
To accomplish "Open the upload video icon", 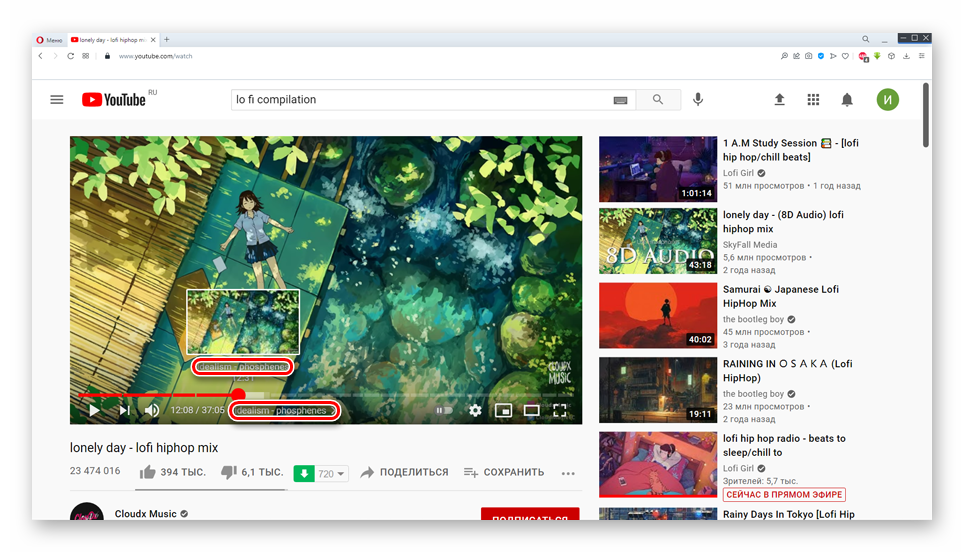I will point(779,100).
